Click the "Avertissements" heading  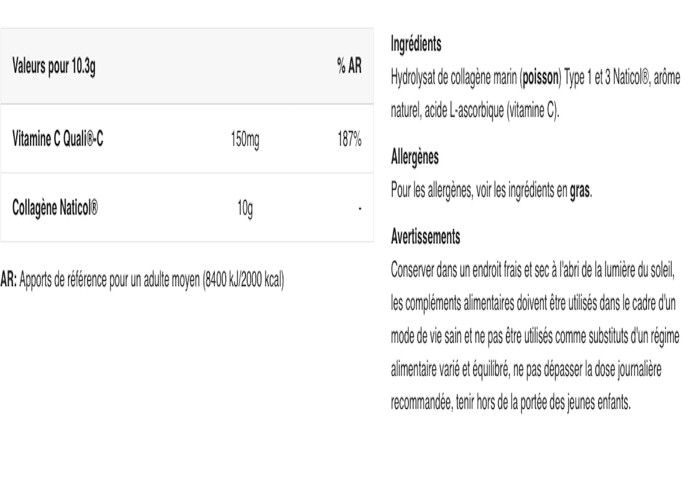point(425,237)
